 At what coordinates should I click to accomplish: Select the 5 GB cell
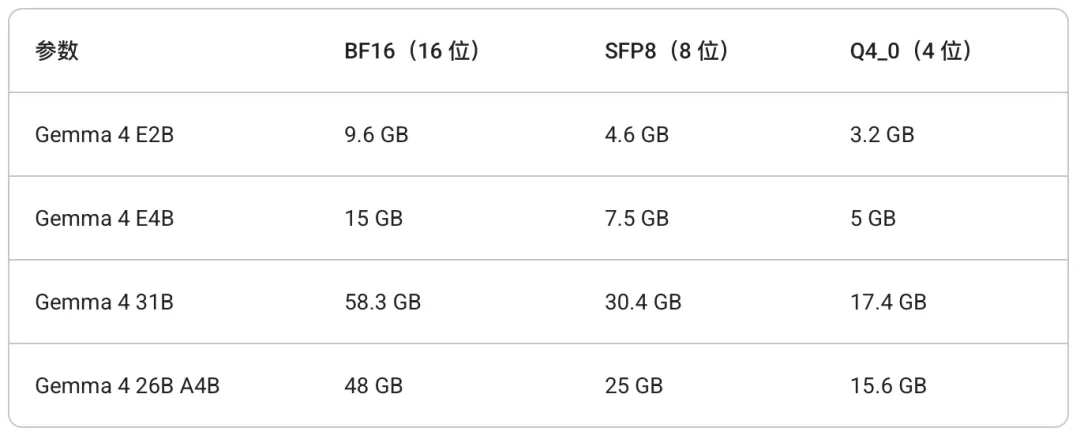pyautogui.click(x=873, y=218)
